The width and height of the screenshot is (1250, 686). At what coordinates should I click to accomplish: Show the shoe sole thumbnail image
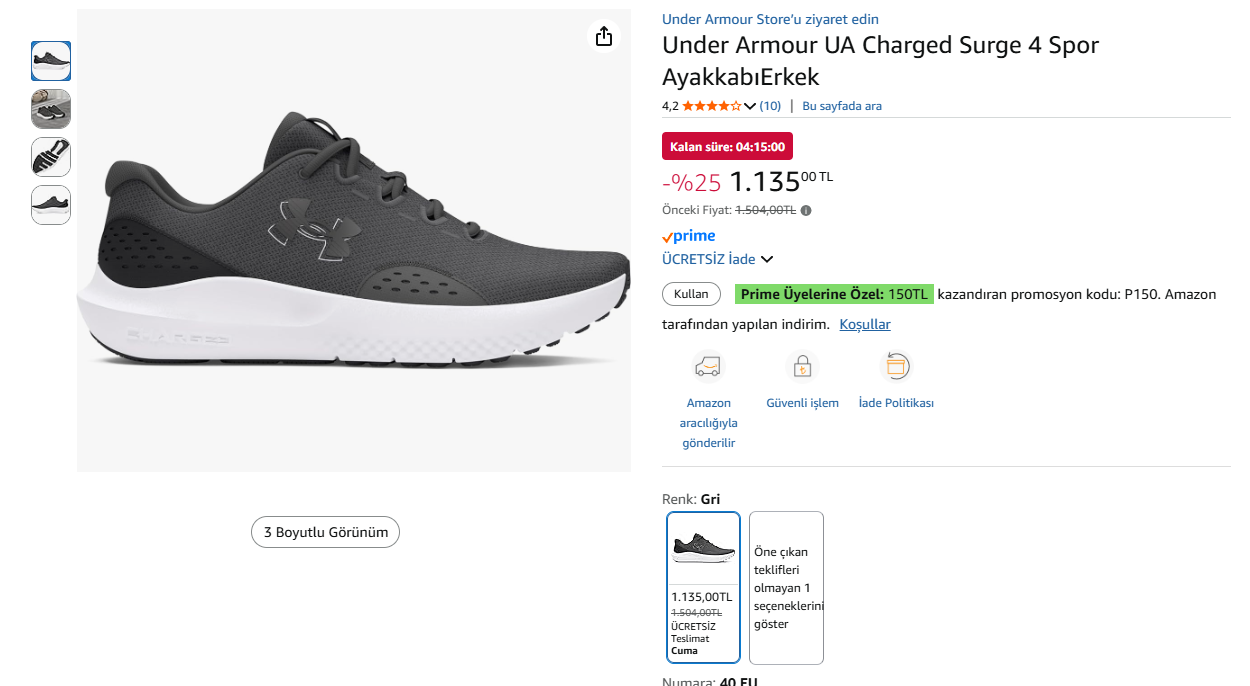[51, 157]
